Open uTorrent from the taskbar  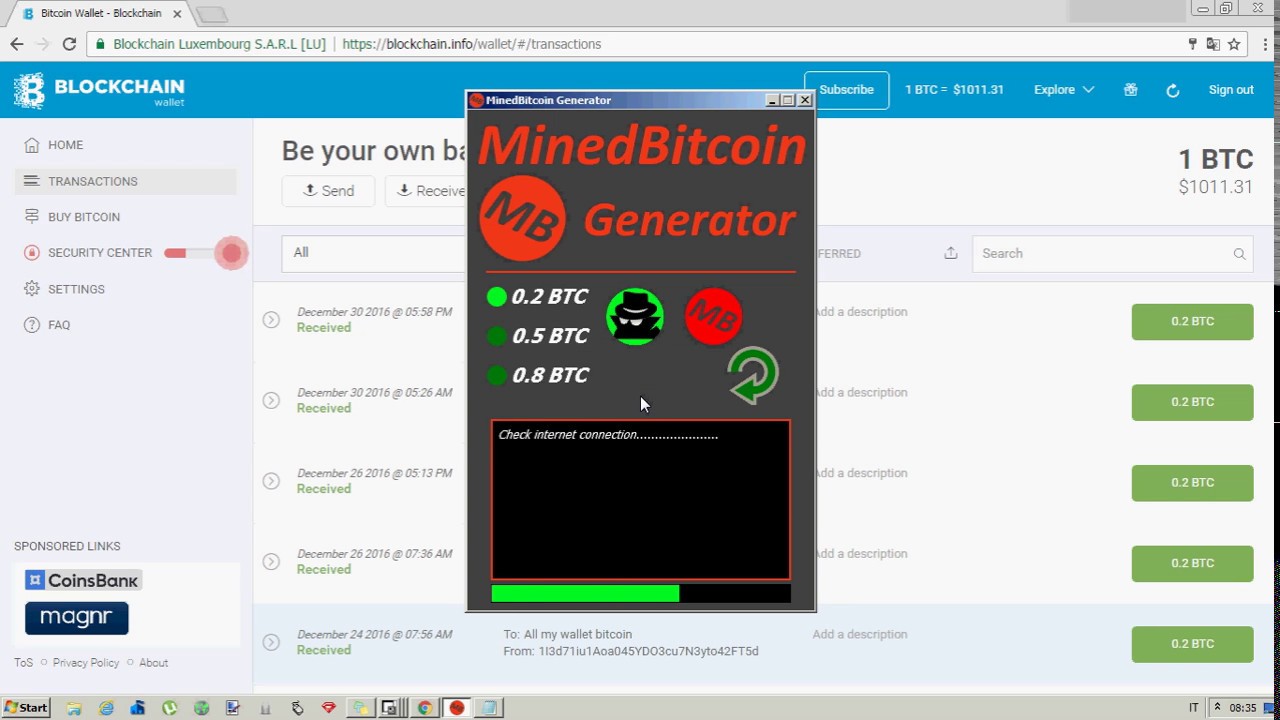click(170, 708)
